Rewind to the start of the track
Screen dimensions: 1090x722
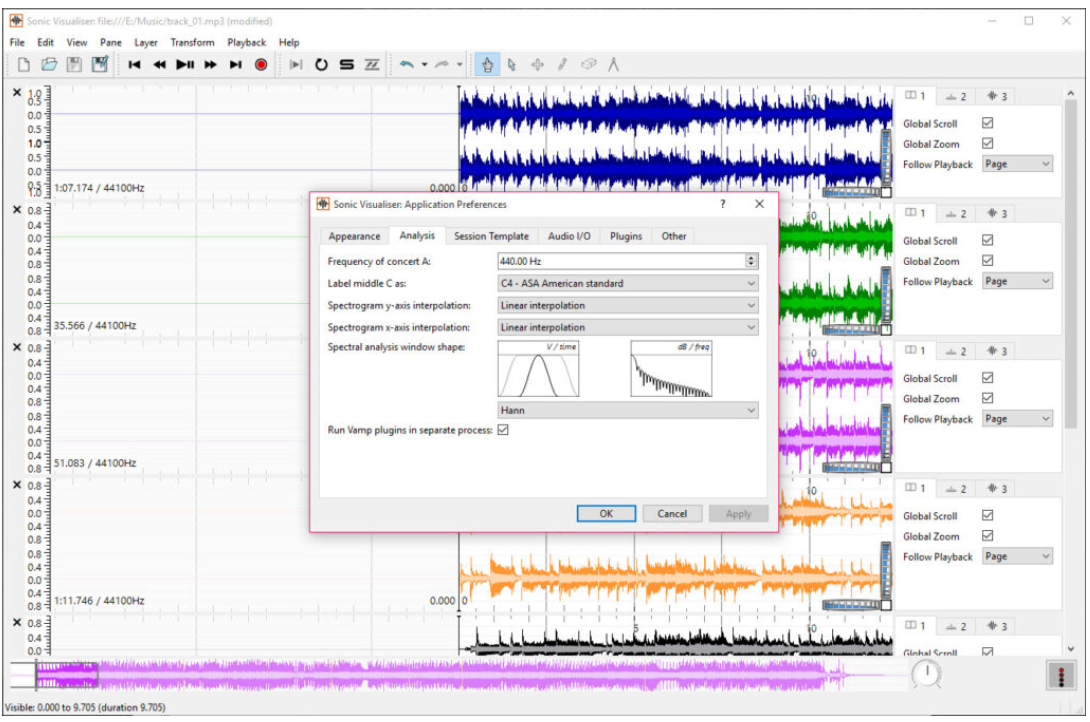(134, 65)
